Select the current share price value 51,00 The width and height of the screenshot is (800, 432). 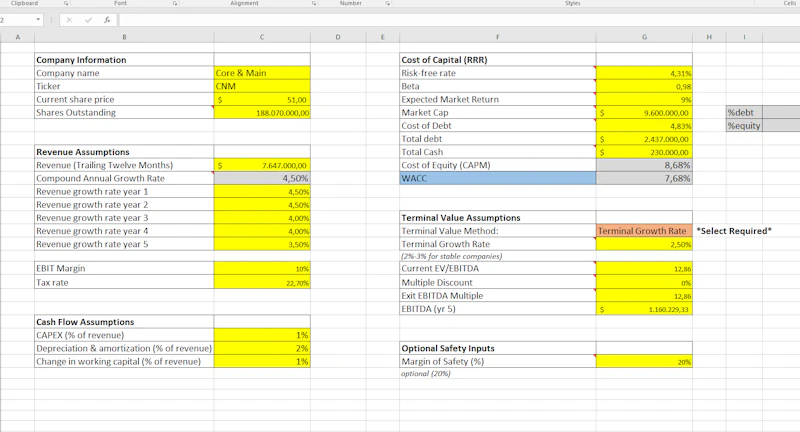[x=262, y=99]
